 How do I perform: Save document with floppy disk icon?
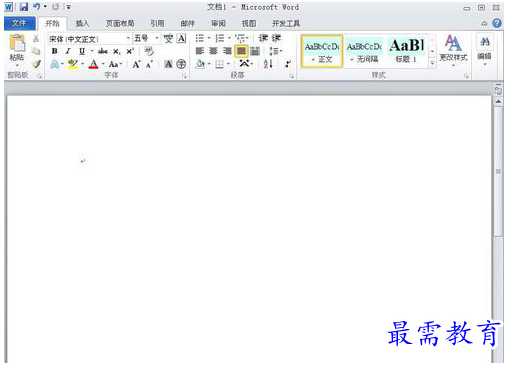[x=24, y=7]
